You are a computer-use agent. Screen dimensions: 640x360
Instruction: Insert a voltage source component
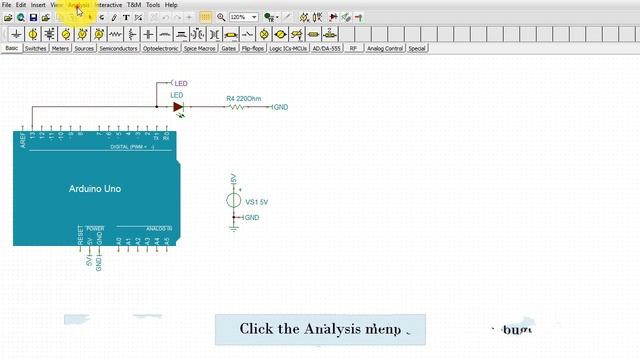(33, 34)
